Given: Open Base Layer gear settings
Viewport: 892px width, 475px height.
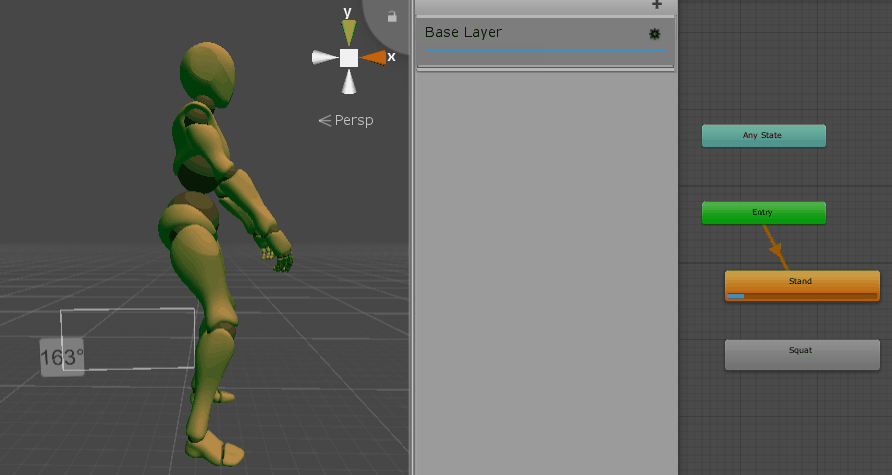Looking at the screenshot, I should point(655,34).
